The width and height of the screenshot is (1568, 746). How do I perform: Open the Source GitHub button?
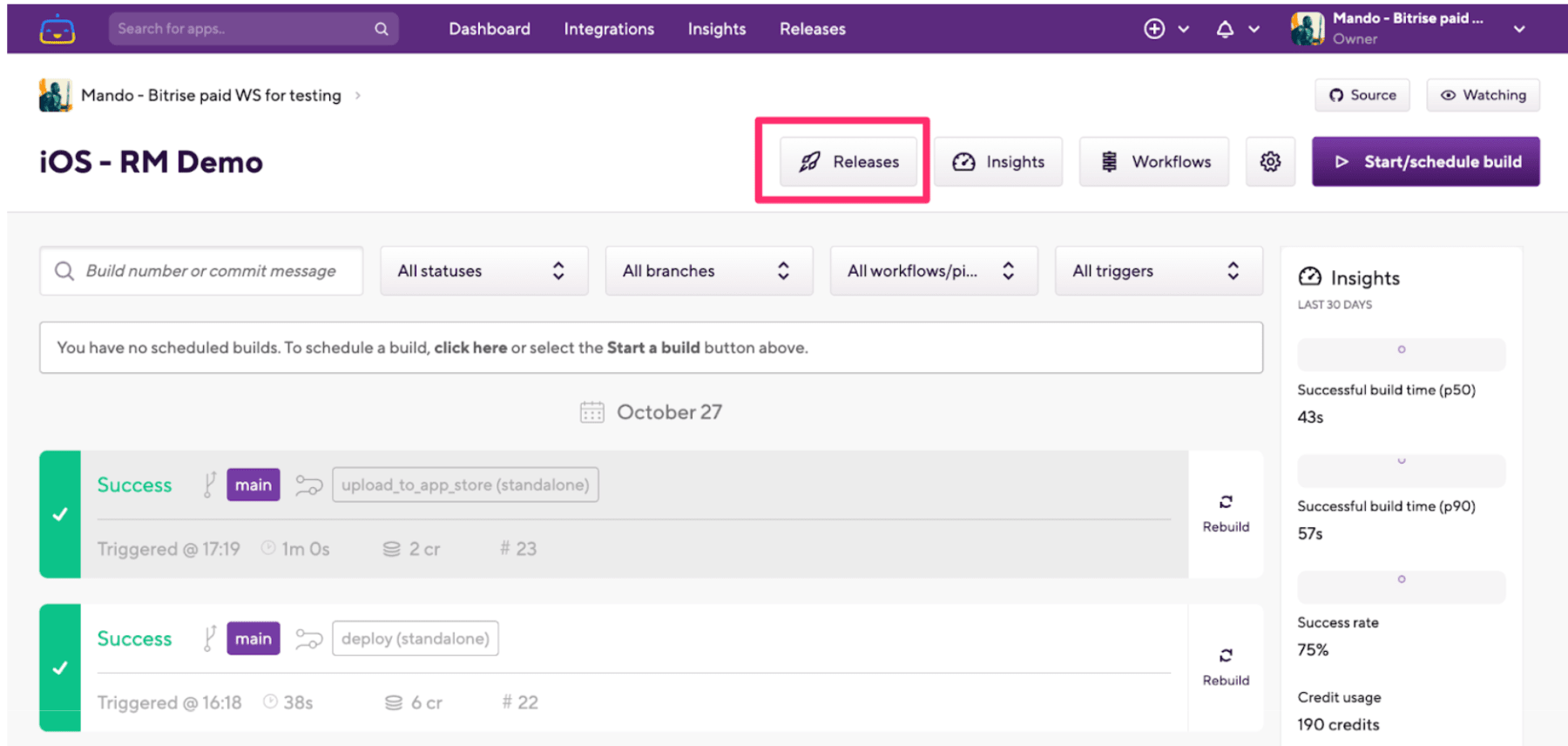(x=1362, y=95)
